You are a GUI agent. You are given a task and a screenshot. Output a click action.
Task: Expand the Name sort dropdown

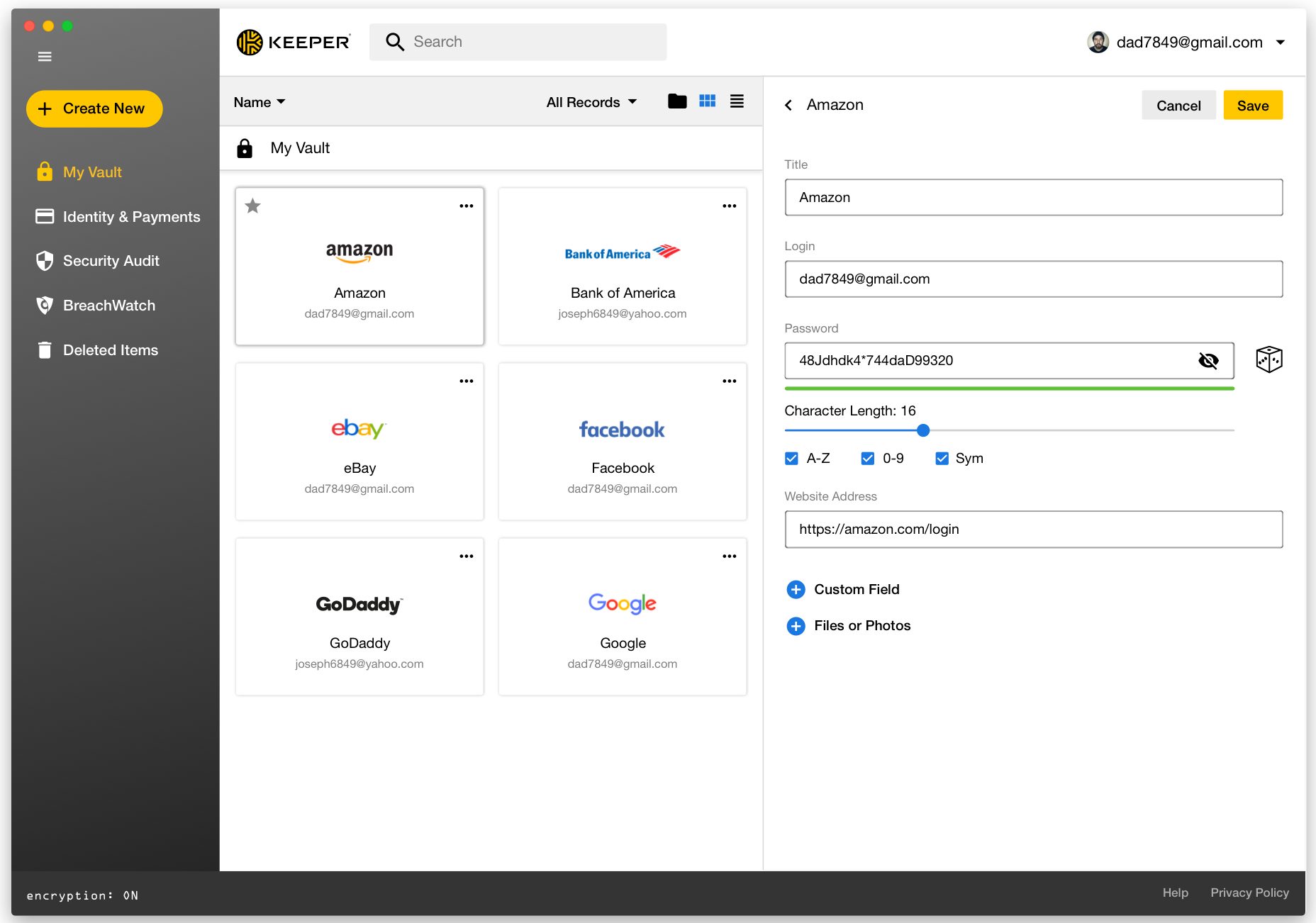click(x=260, y=102)
